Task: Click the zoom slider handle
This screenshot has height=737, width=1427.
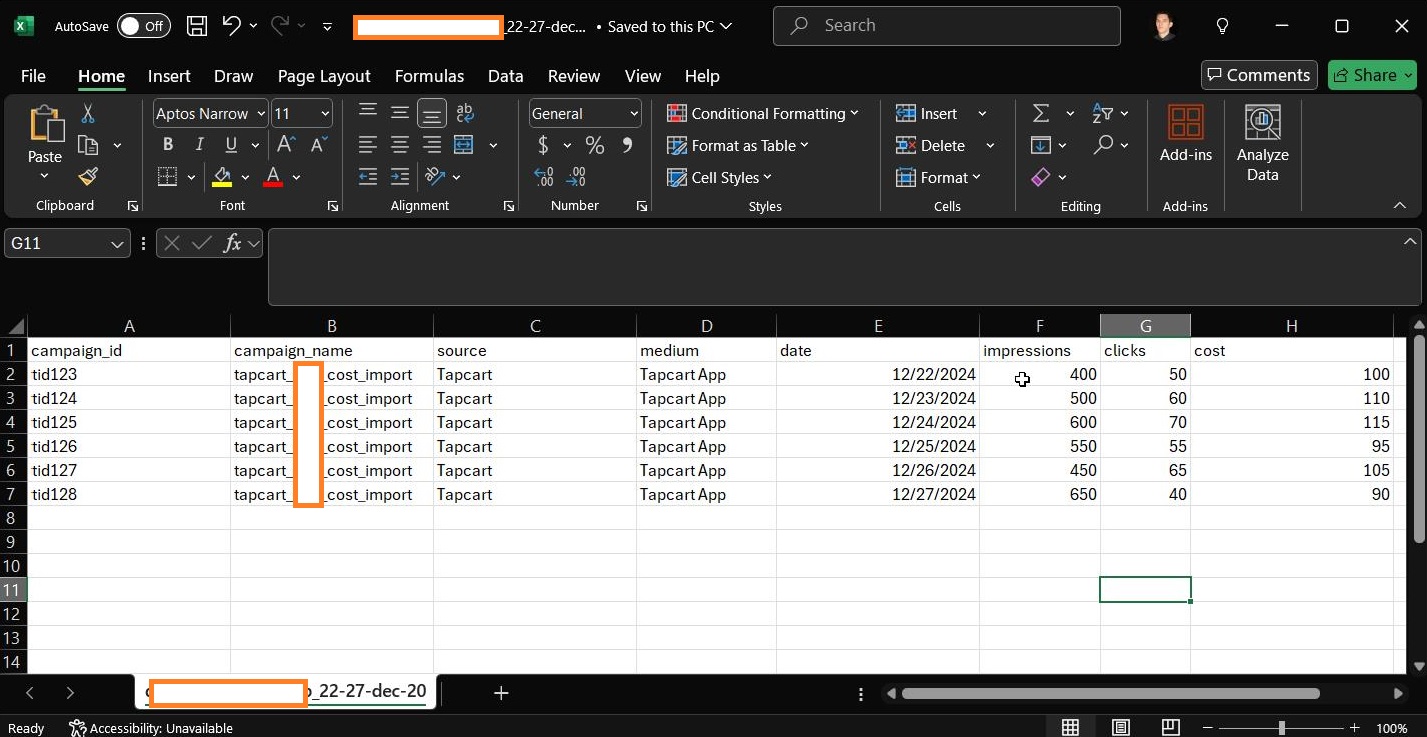Action: click(1282, 728)
